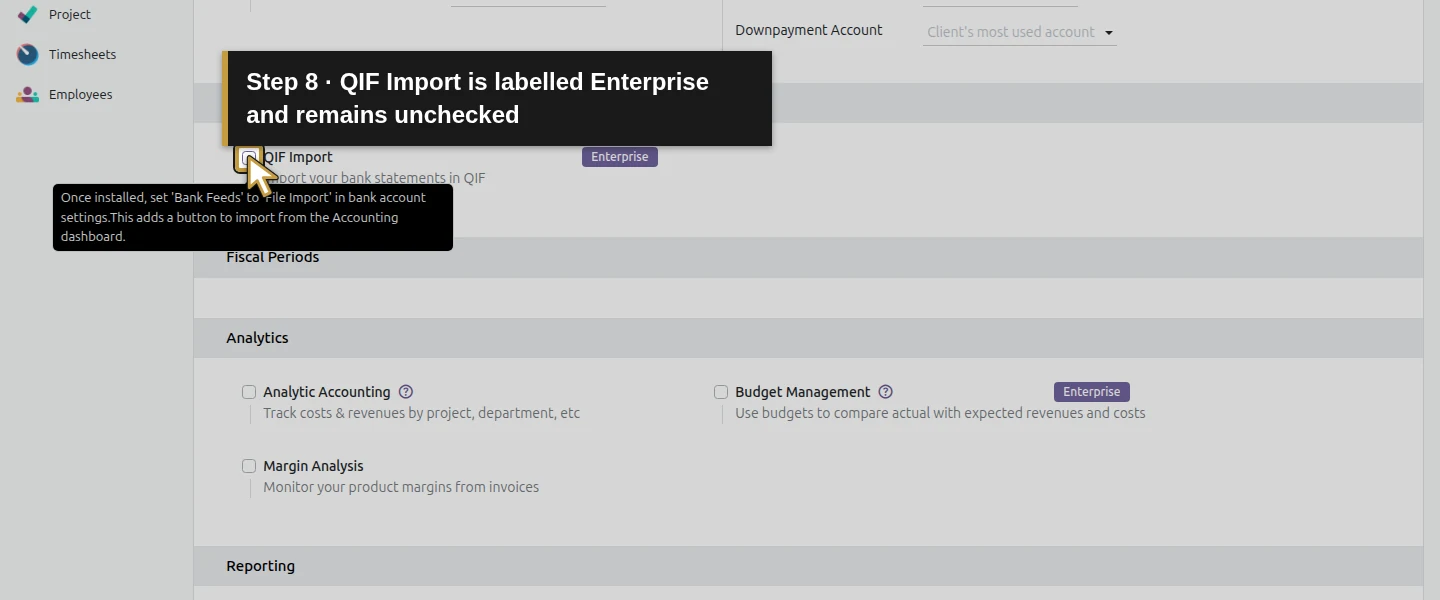The height and width of the screenshot is (600, 1440).
Task: Click the Margin Analysis label
Action: coord(313,466)
